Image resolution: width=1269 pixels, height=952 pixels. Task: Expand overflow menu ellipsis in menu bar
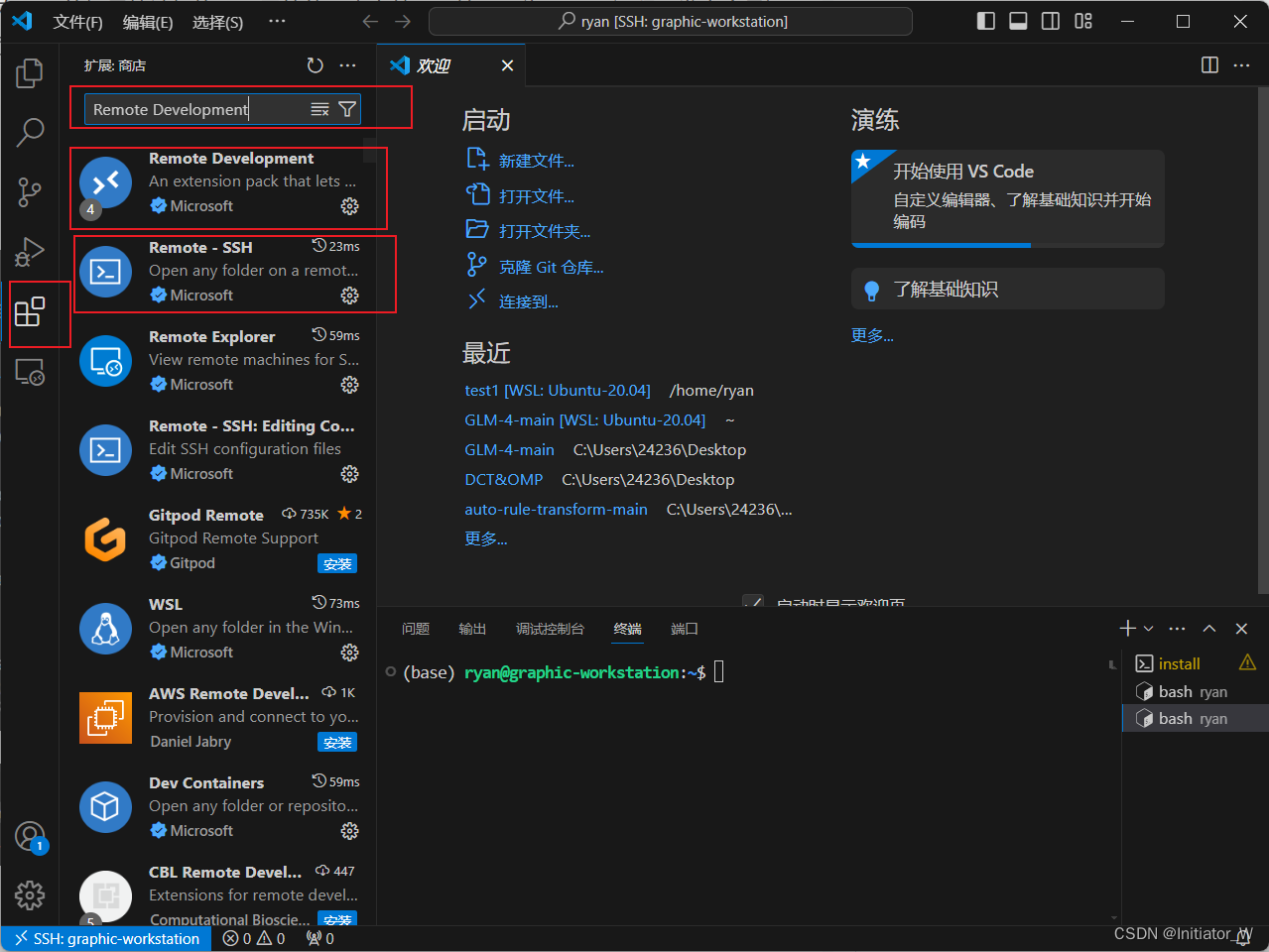[x=277, y=21]
